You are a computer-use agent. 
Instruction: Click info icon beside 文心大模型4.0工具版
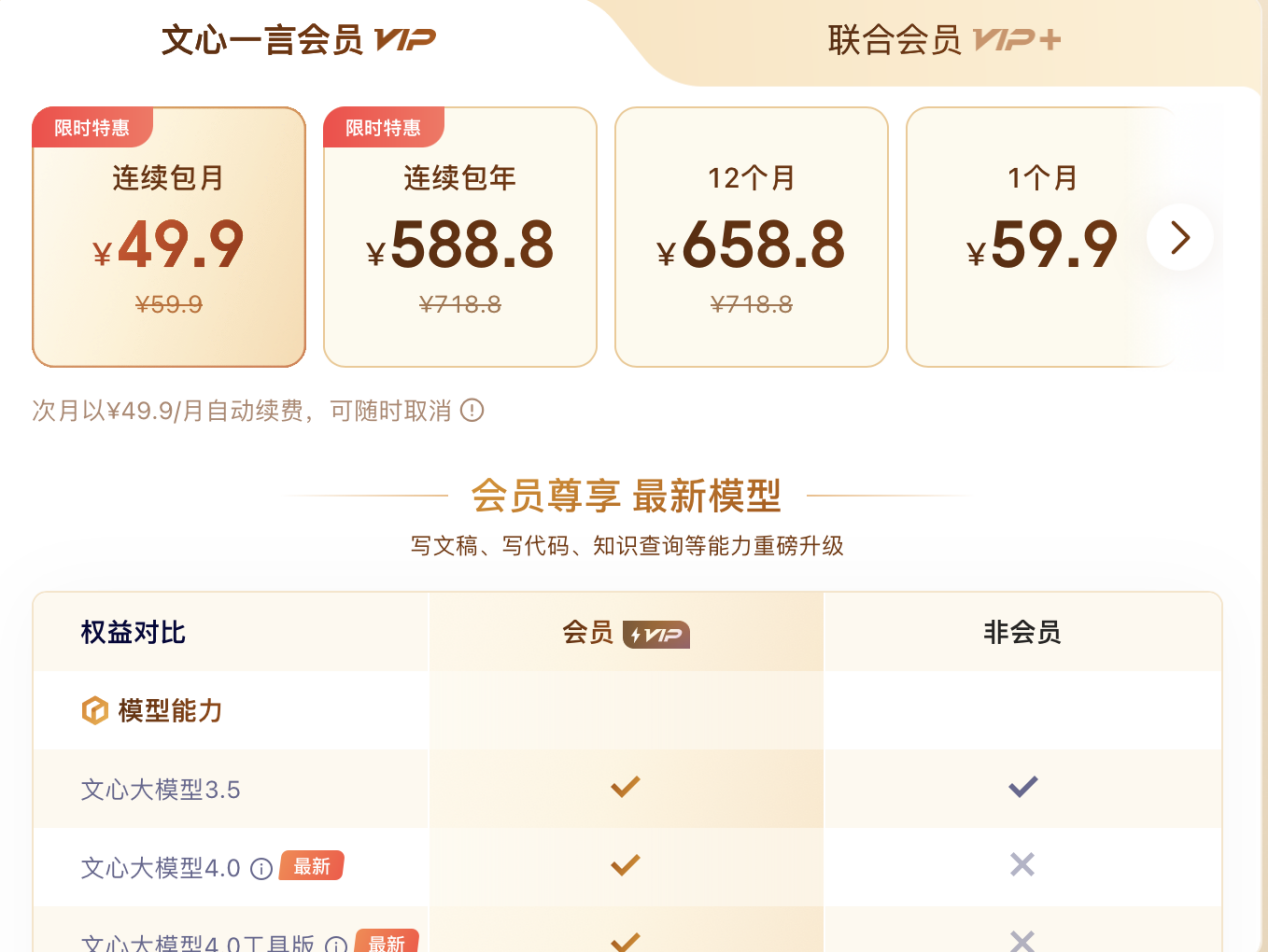coord(336,945)
